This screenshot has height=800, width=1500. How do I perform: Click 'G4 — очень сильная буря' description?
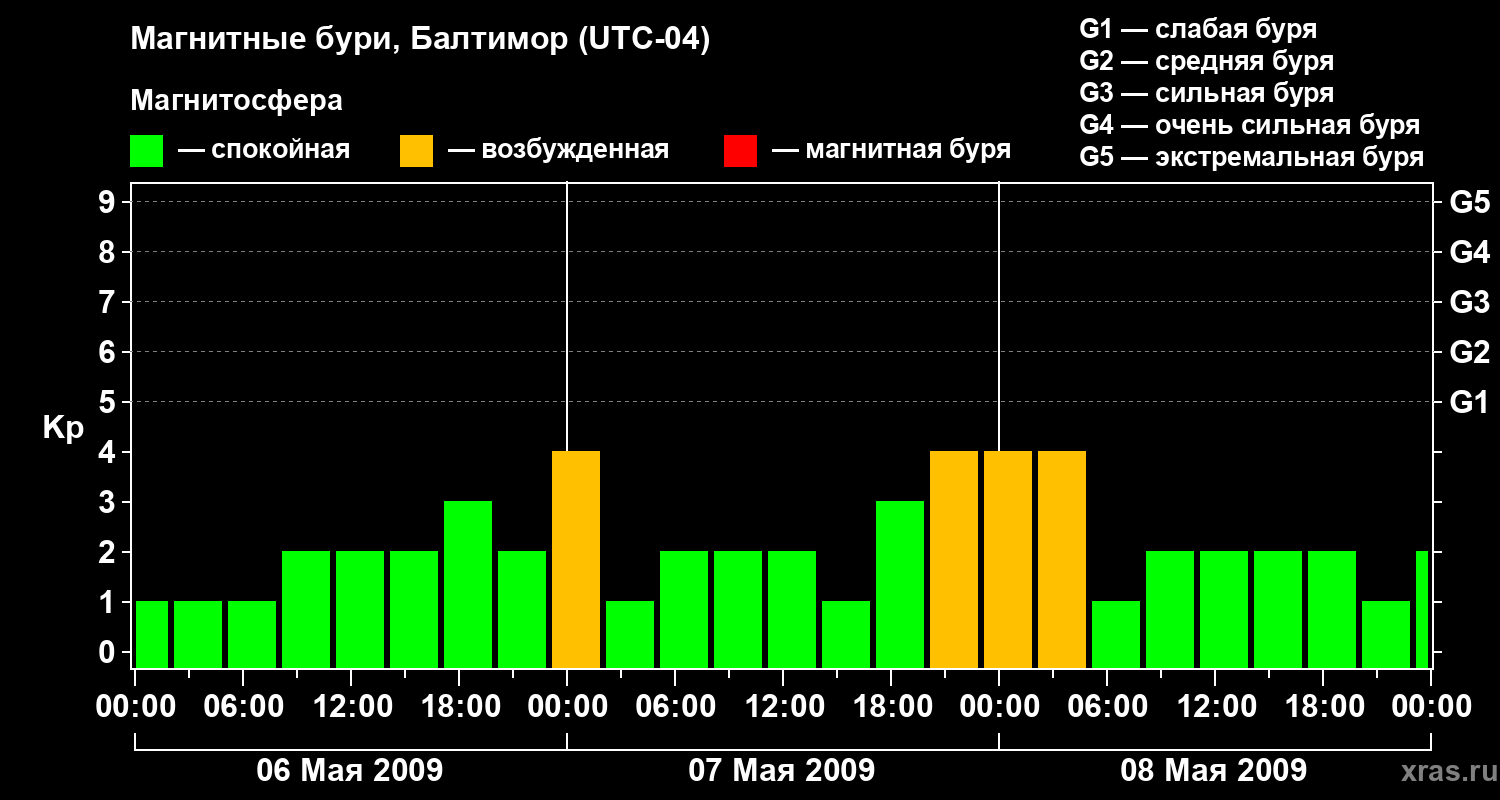(x=1249, y=125)
